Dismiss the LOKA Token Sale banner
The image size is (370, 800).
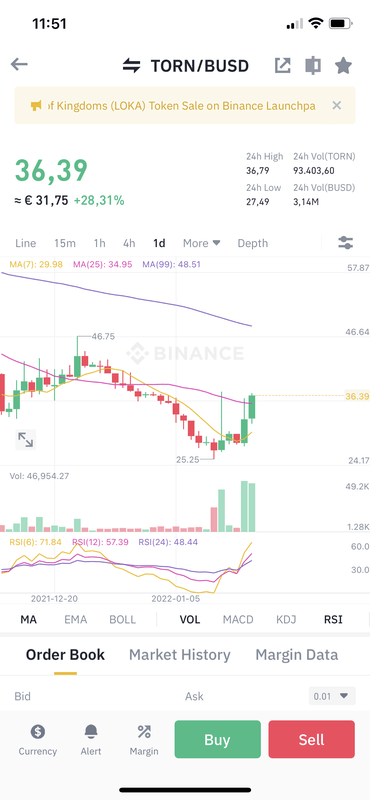pyautogui.click(x=336, y=106)
